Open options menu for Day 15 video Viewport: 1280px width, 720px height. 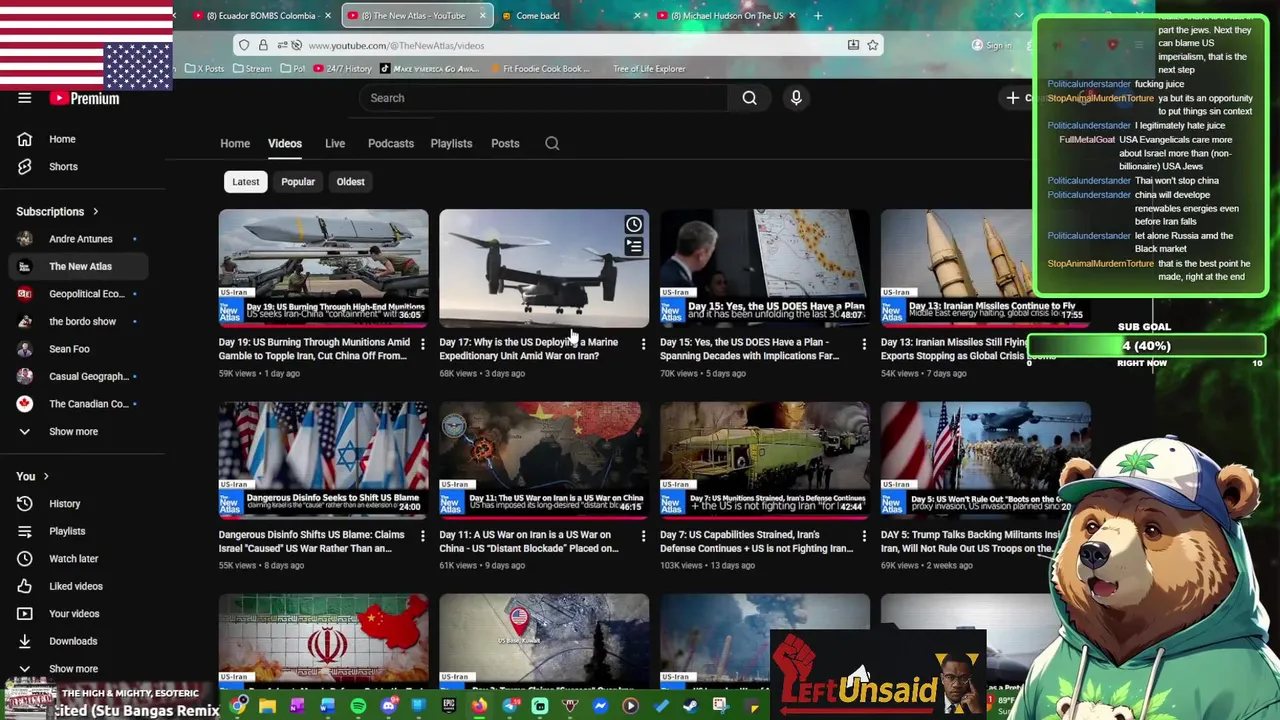864,344
